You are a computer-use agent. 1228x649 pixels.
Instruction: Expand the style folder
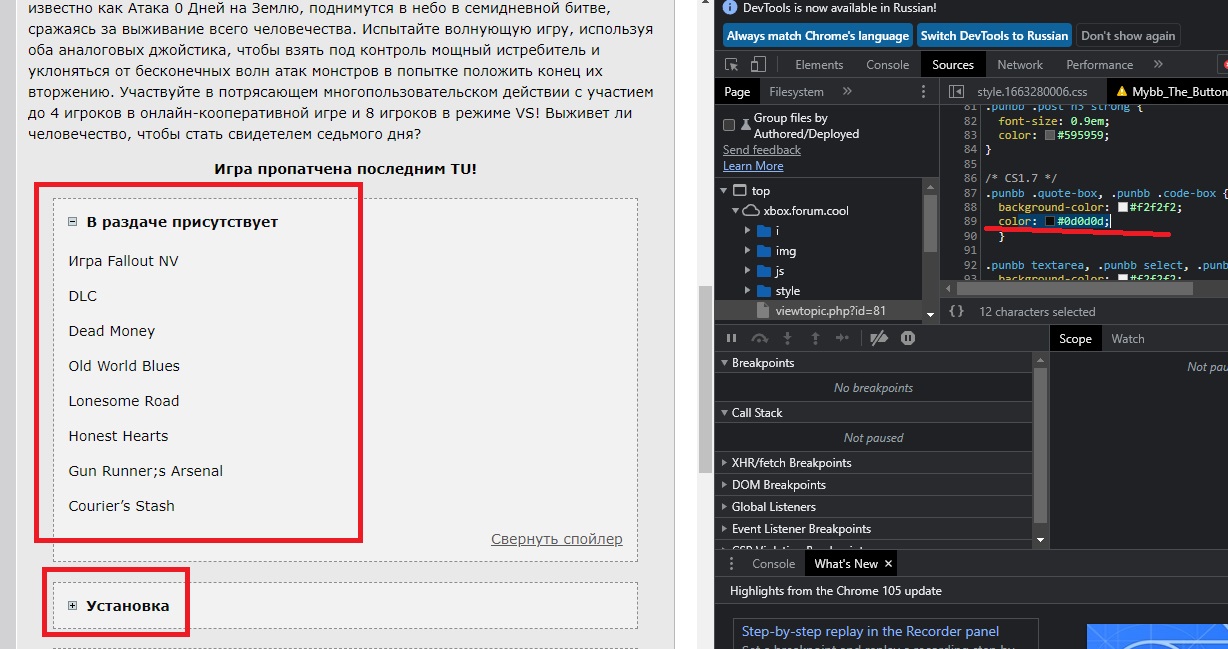point(747,291)
